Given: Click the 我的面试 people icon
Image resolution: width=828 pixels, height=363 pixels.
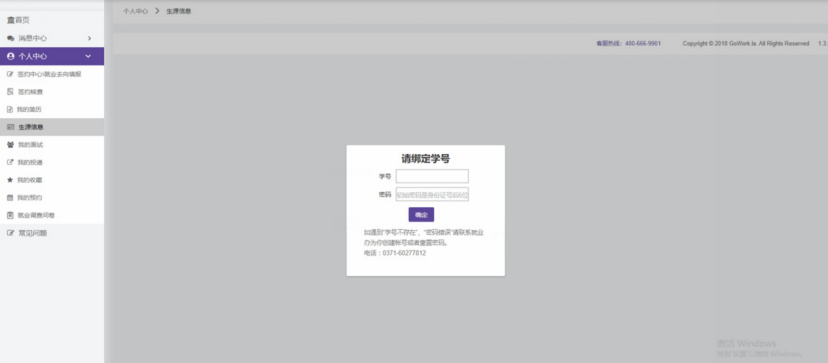Looking at the screenshot, I should 10,145.
